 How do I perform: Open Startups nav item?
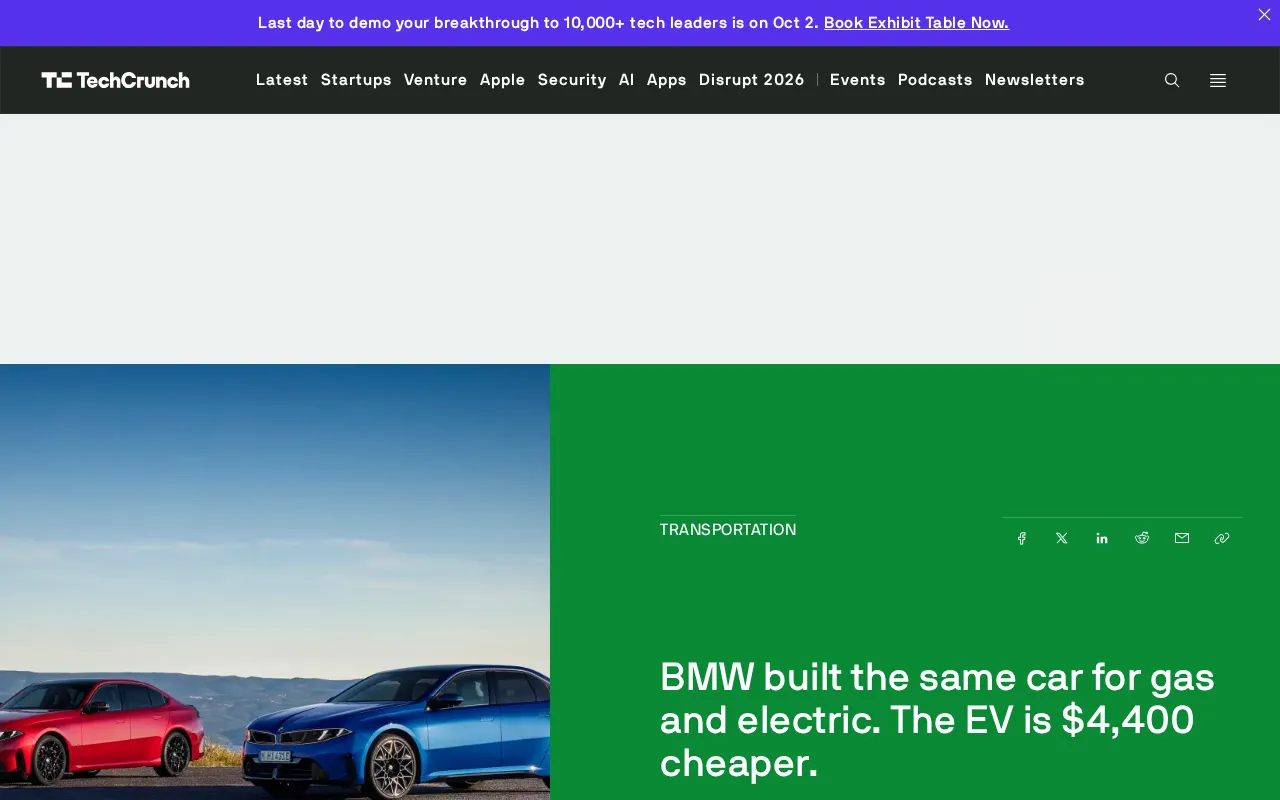coord(356,80)
